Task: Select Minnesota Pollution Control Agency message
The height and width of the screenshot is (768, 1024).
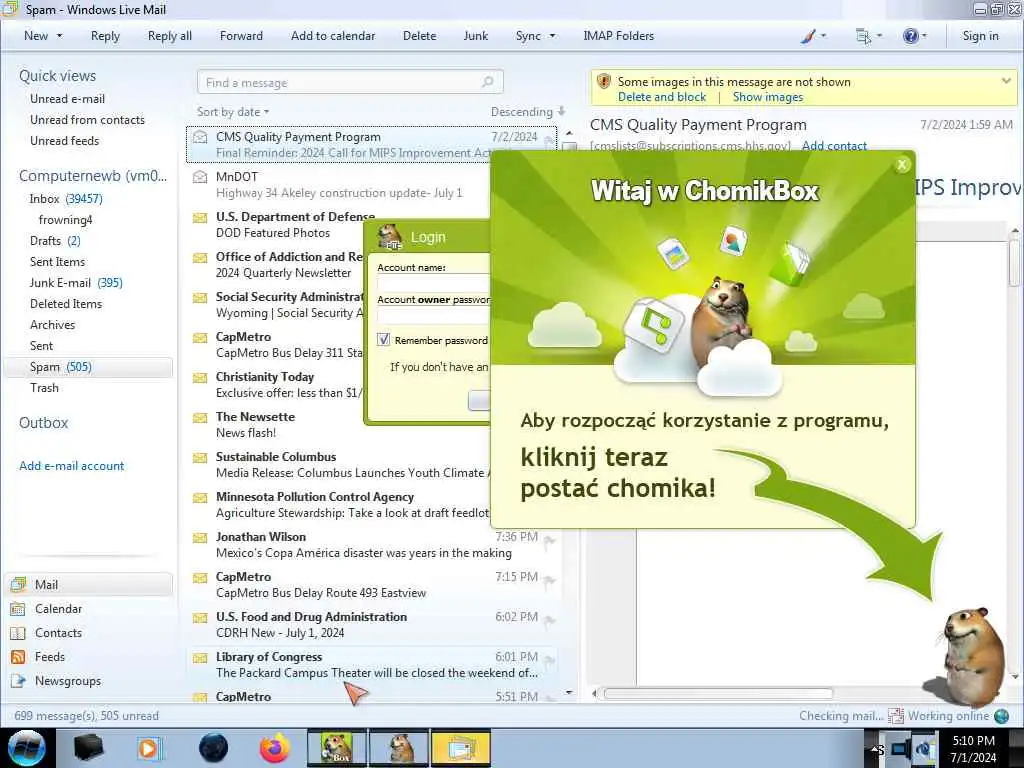Action: 340,505
